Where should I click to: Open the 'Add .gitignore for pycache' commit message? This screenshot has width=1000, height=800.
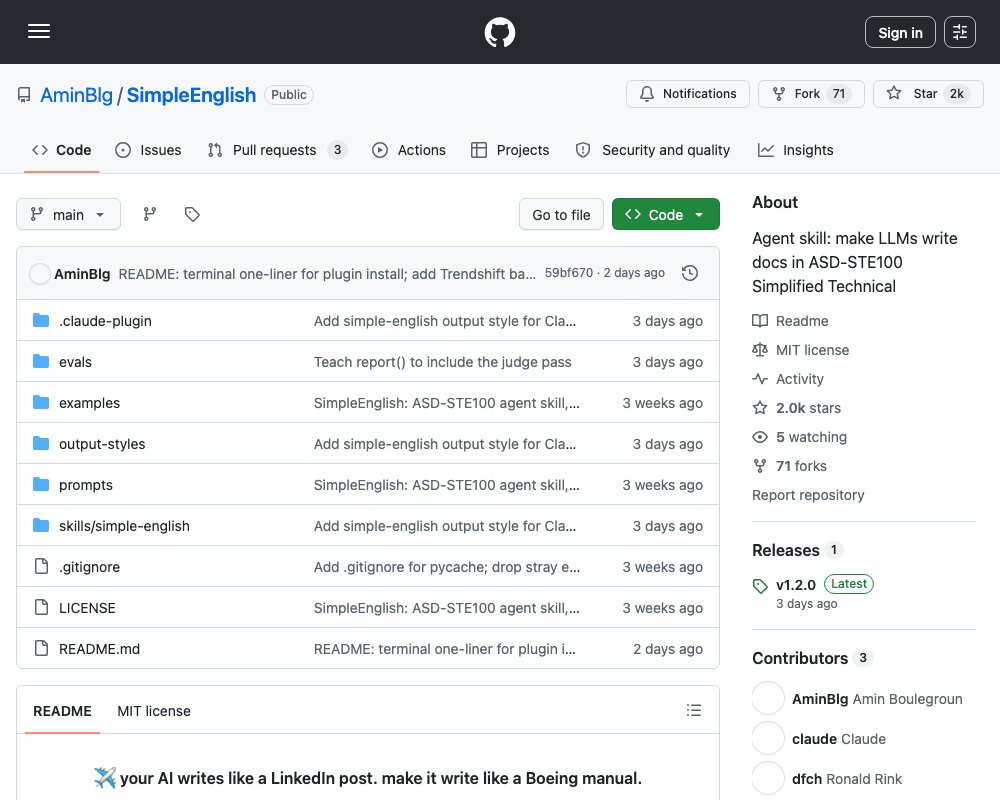click(447, 567)
